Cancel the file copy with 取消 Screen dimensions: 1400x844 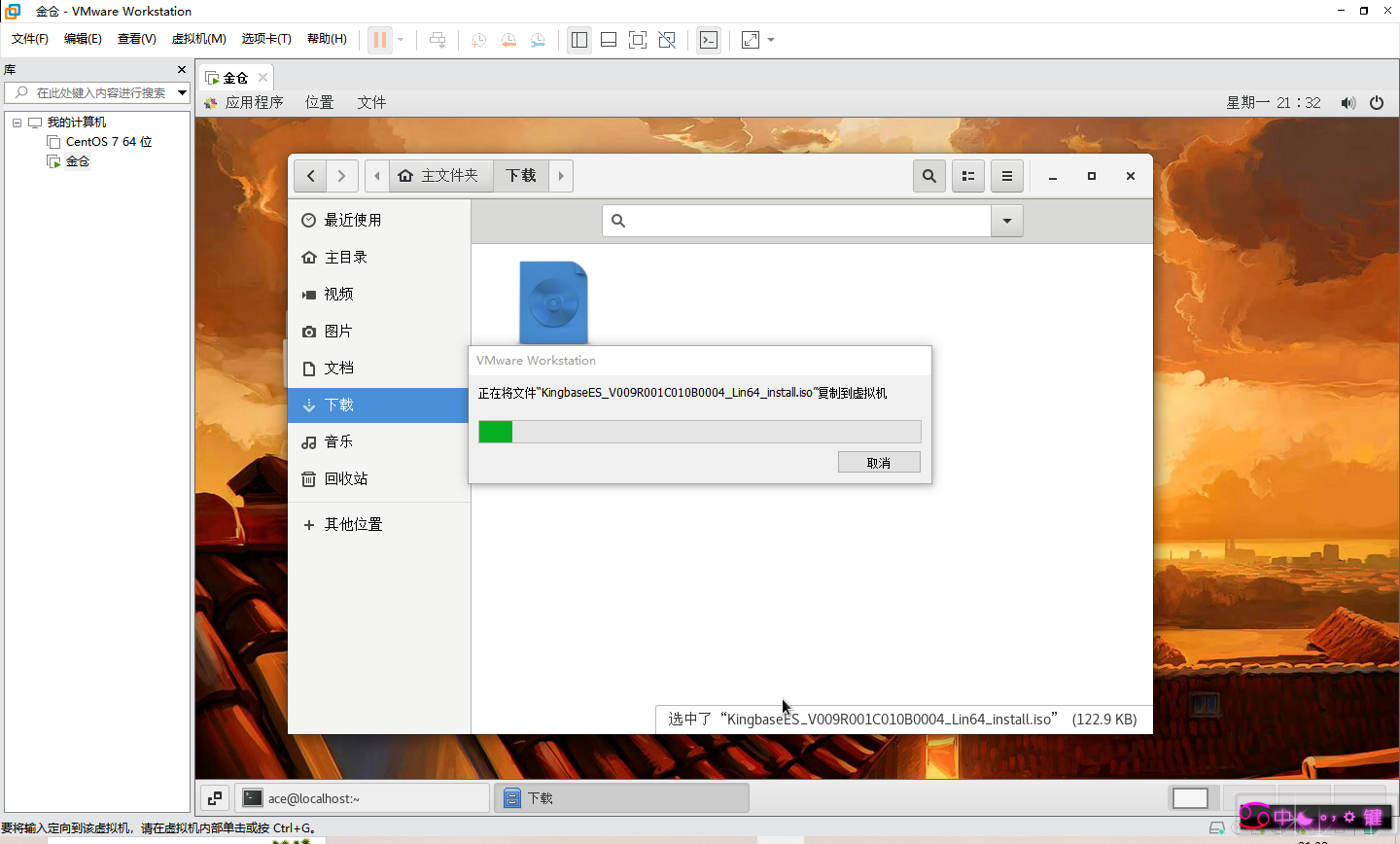879,463
